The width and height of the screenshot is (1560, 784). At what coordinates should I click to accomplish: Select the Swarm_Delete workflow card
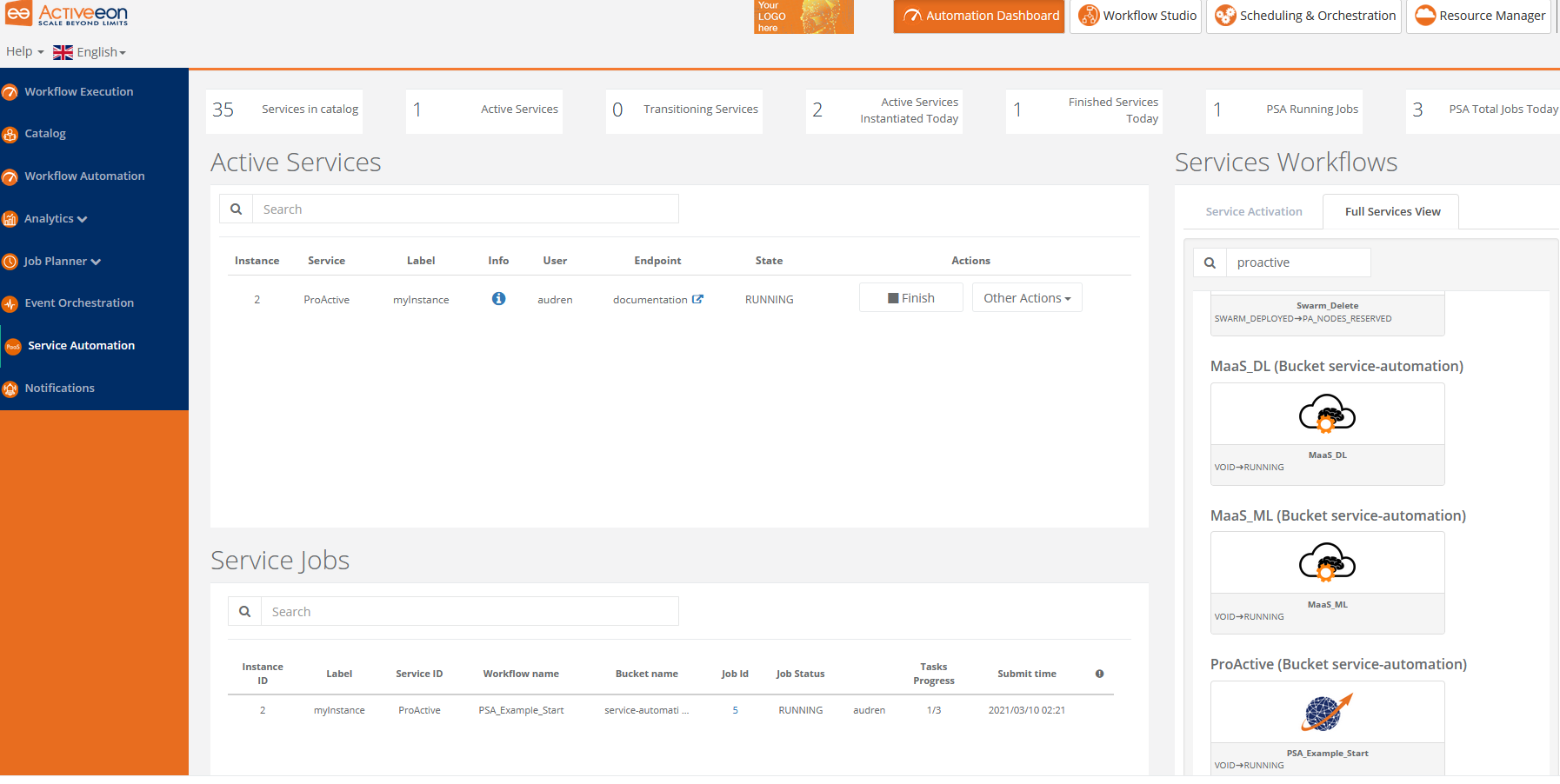click(x=1327, y=314)
